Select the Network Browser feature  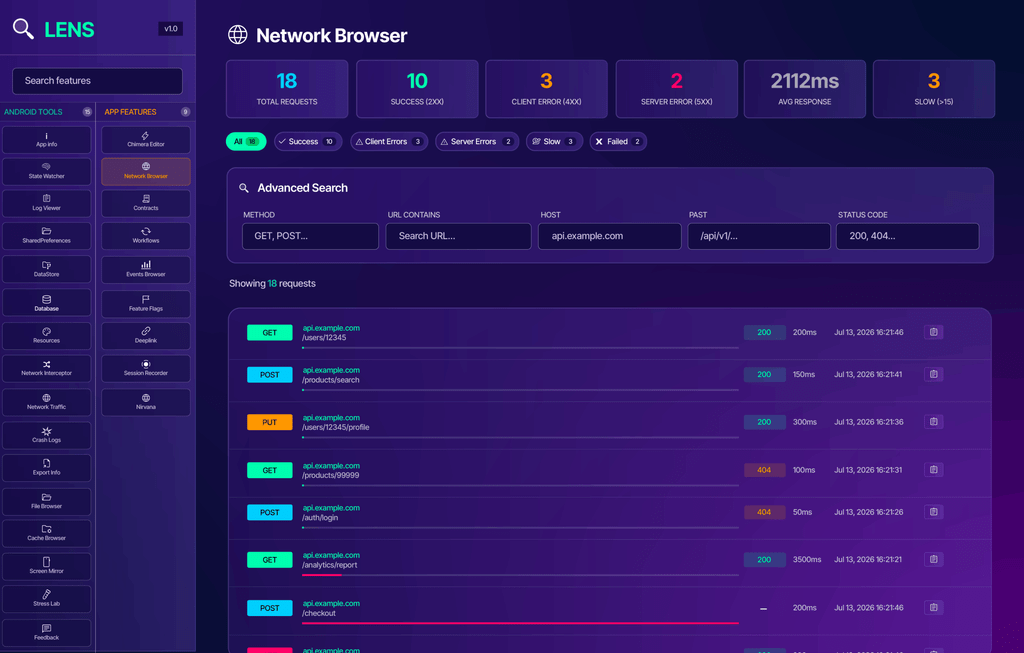pos(146,172)
